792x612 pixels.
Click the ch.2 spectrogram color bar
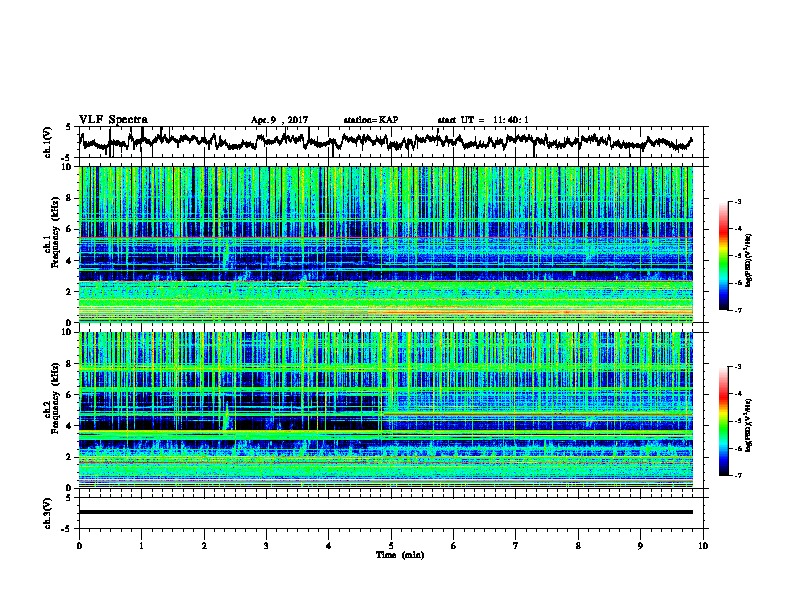(724, 421)
